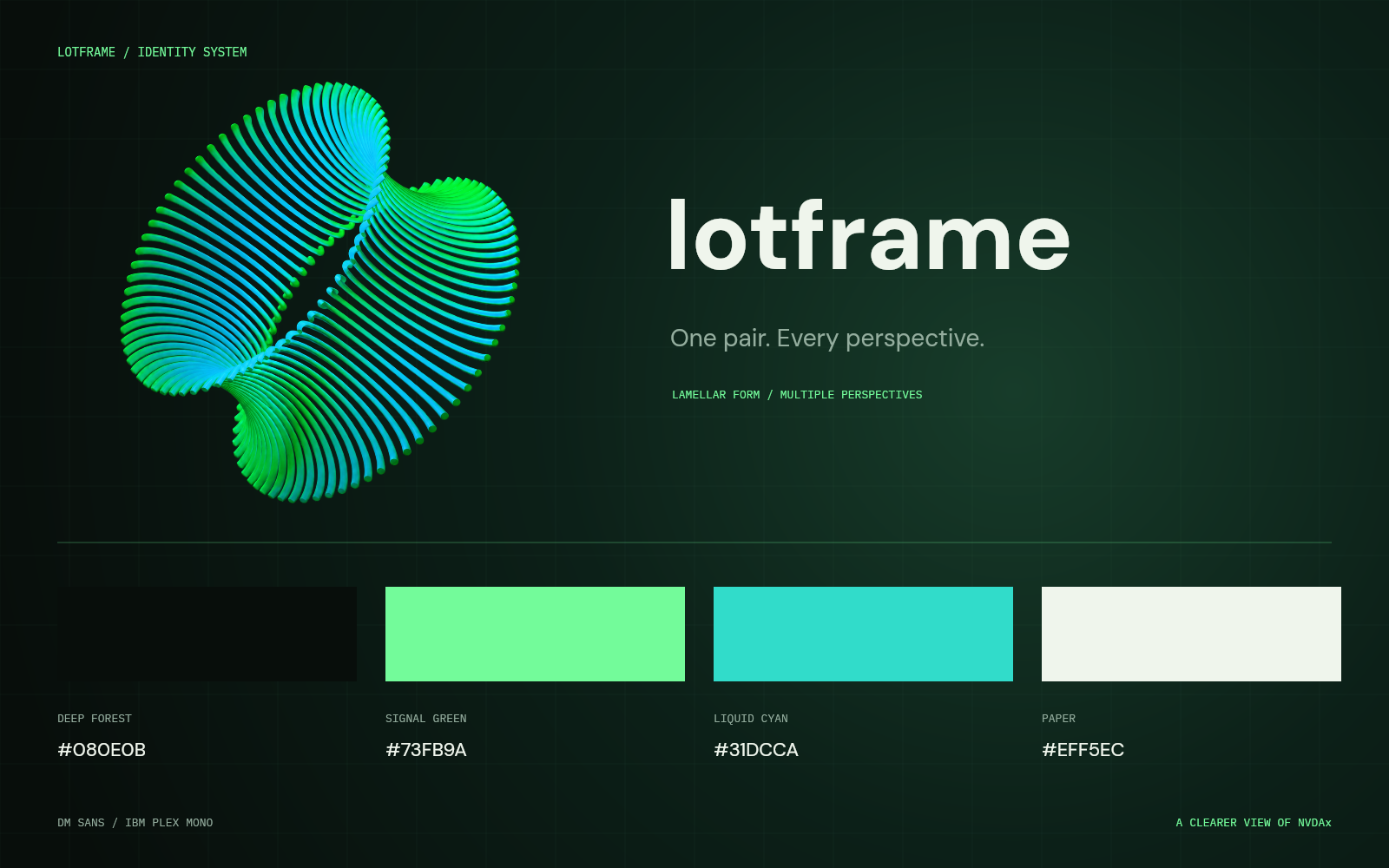Click 'LOTFRAME / IDENTITY SYSTEM' header text
The image size is (1389, 868).
point(152,52)
